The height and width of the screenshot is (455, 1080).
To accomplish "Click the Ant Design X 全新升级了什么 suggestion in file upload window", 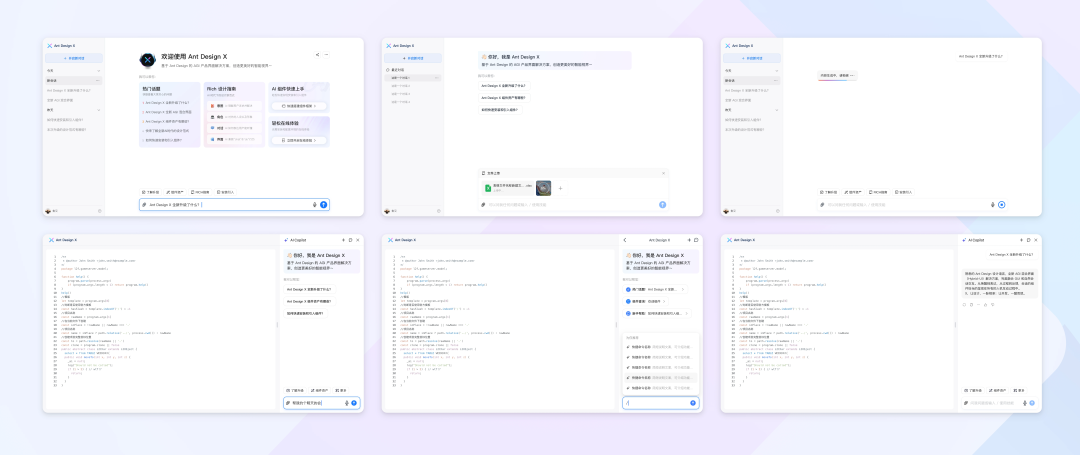I will point(504,86).
